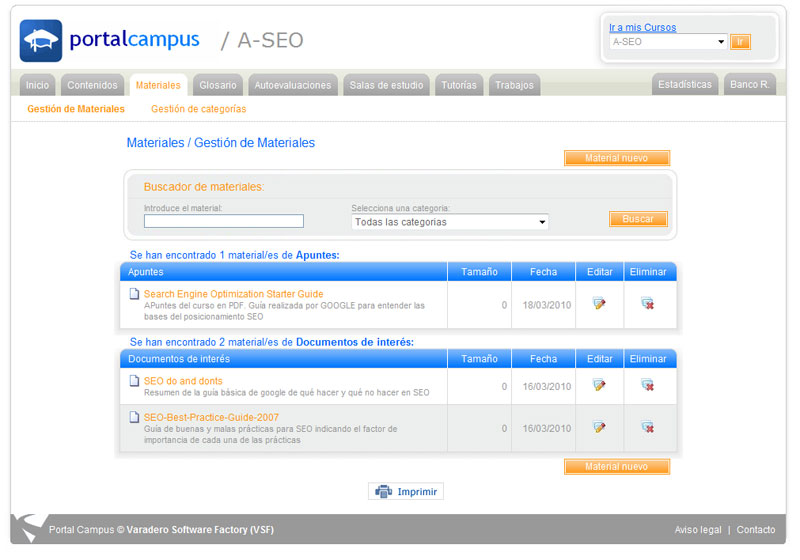Switch to the Glosario tab
Screen dimensions: 800x560
click(217, 85)
